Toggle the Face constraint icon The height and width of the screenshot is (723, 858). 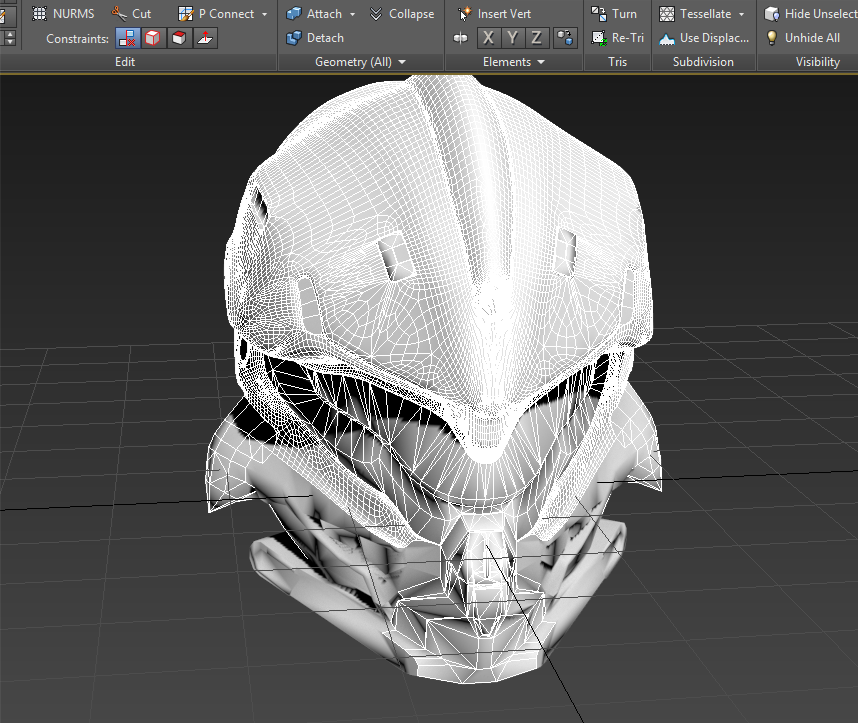click(x=179, y=38)
